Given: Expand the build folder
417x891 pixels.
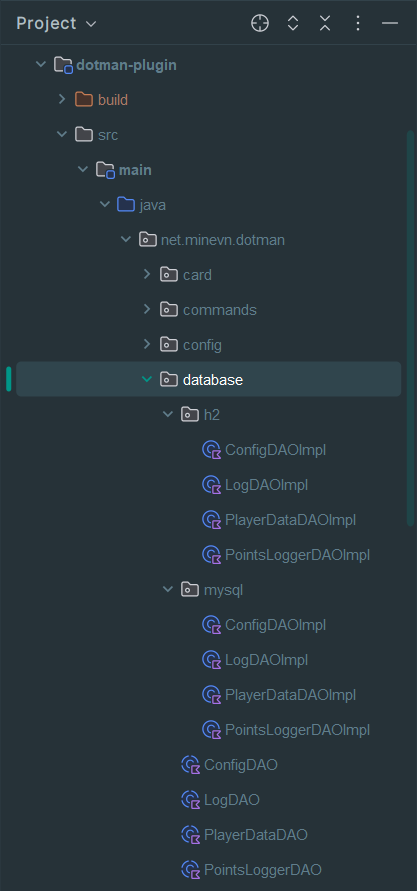Looking at the screenshot, I should point(62,99).
